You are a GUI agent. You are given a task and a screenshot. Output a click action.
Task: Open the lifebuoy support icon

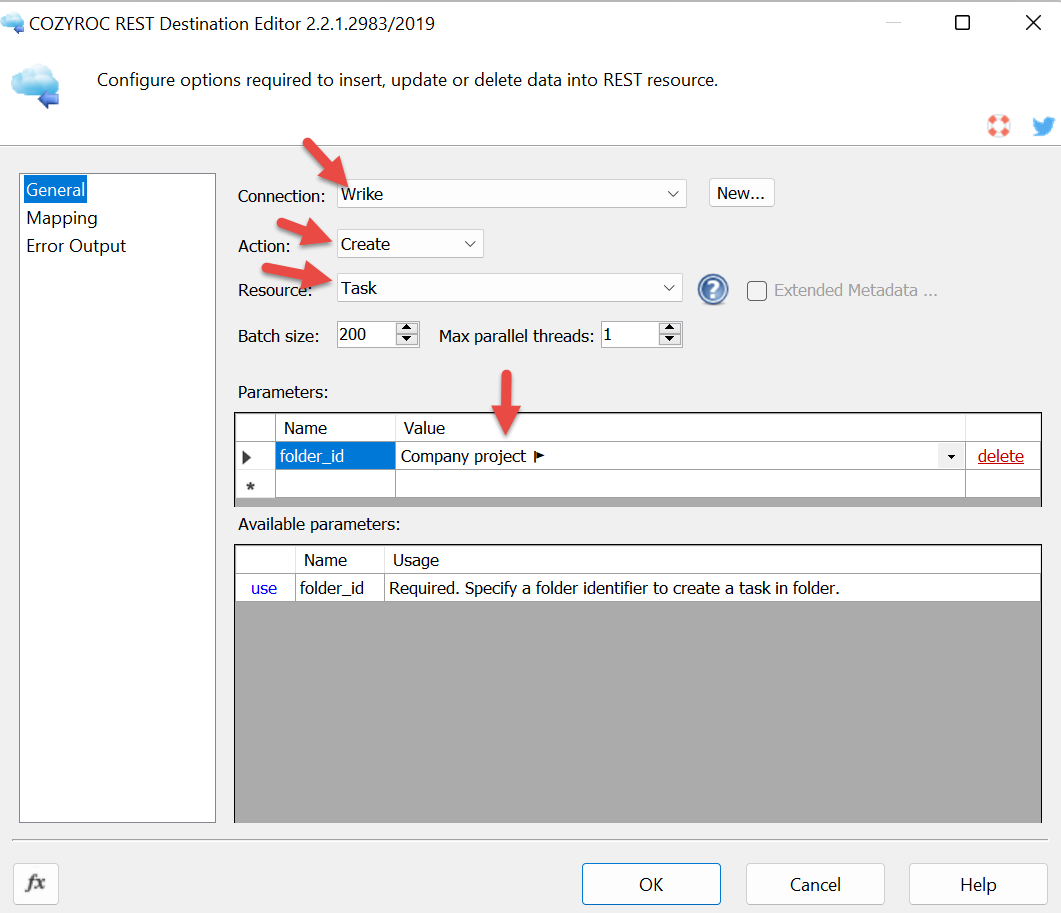click(998, 125)
